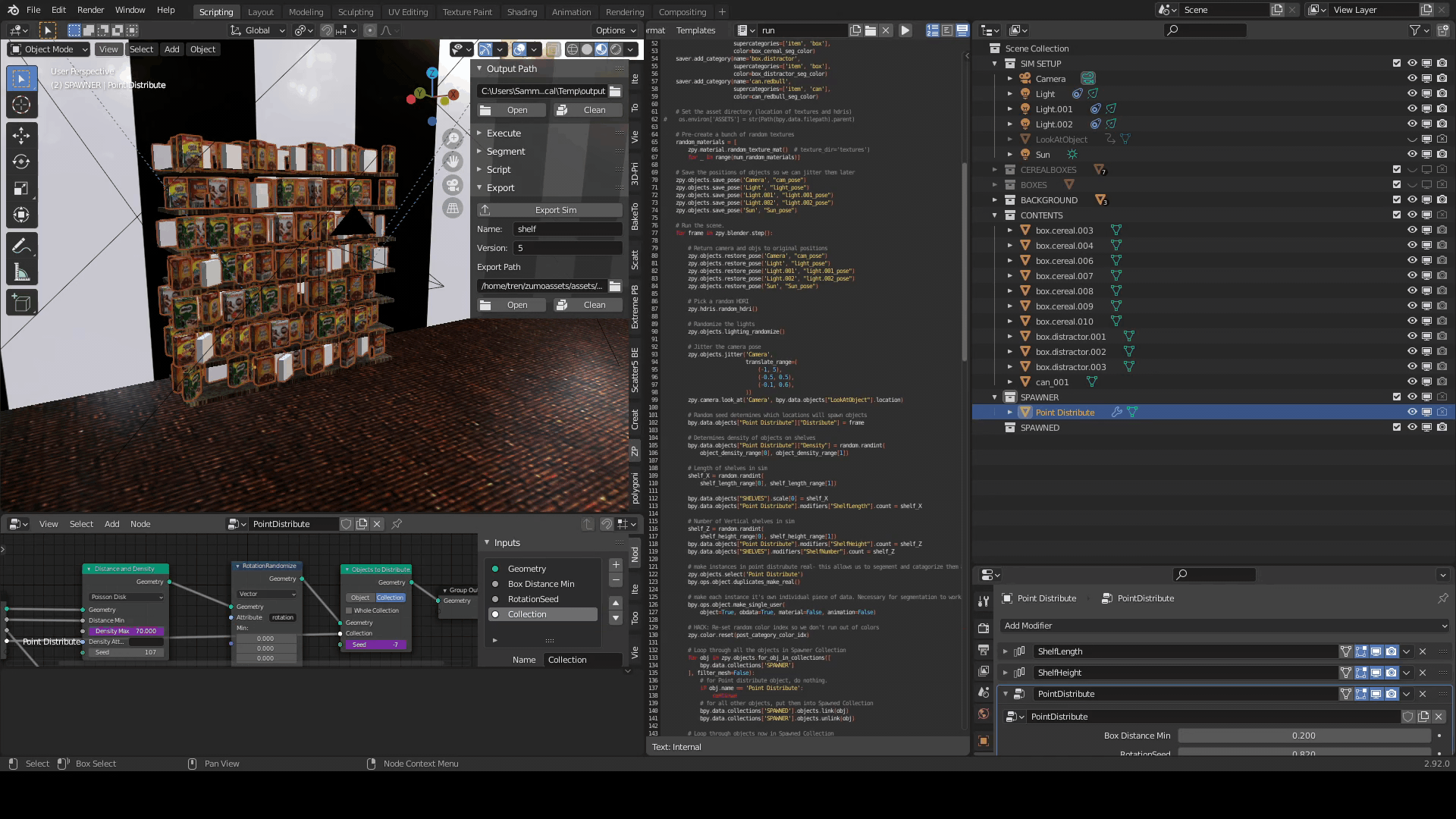Select the Scale tool
Image resolution: width=1456 pixels, height=819 pixels.
coord(21,189)
